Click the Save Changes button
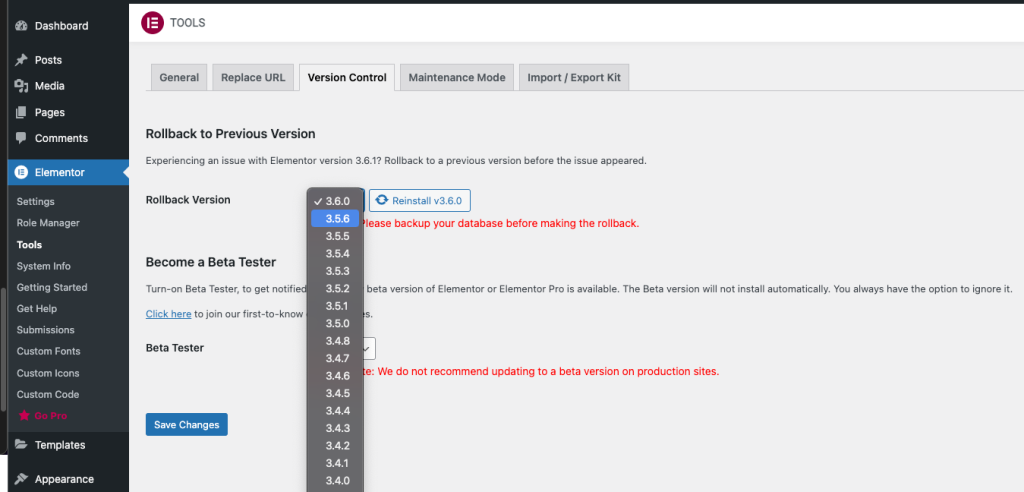 pos(186,425)
